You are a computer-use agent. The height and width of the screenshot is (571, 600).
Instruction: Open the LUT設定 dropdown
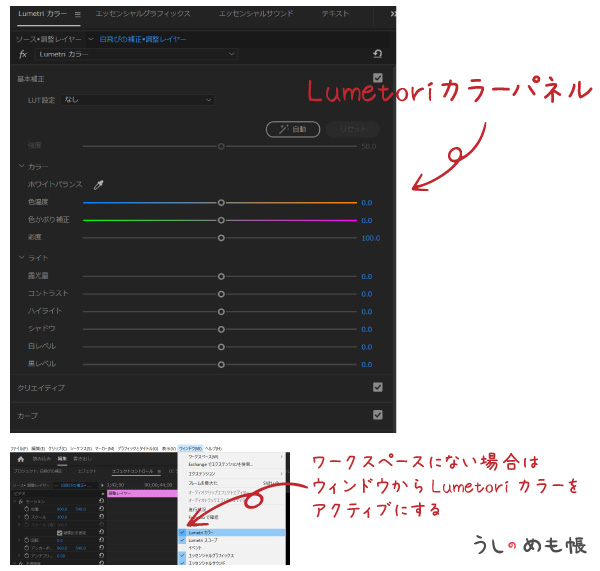tap(137, 100)
